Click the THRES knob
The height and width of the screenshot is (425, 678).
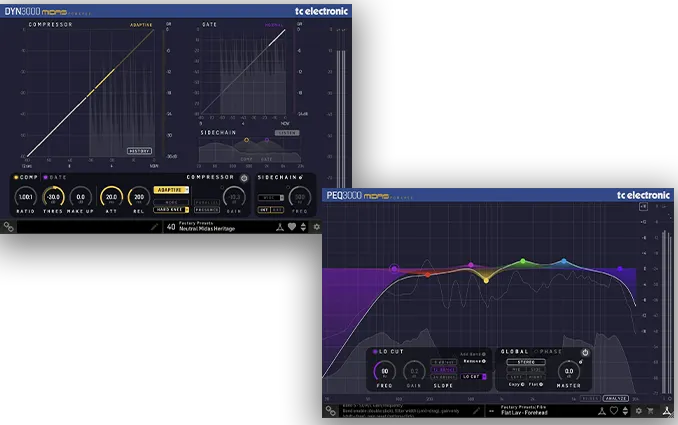[x=53, y=197]
